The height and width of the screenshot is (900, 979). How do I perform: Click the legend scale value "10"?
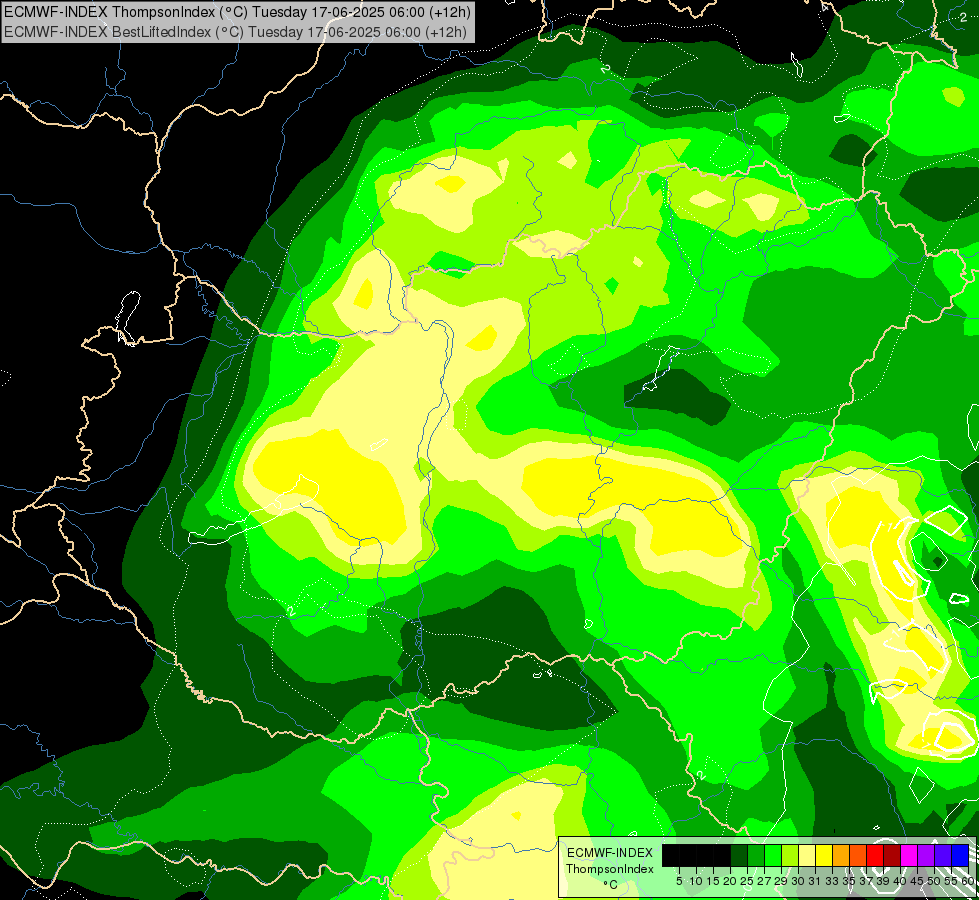(x=696, y=881)
